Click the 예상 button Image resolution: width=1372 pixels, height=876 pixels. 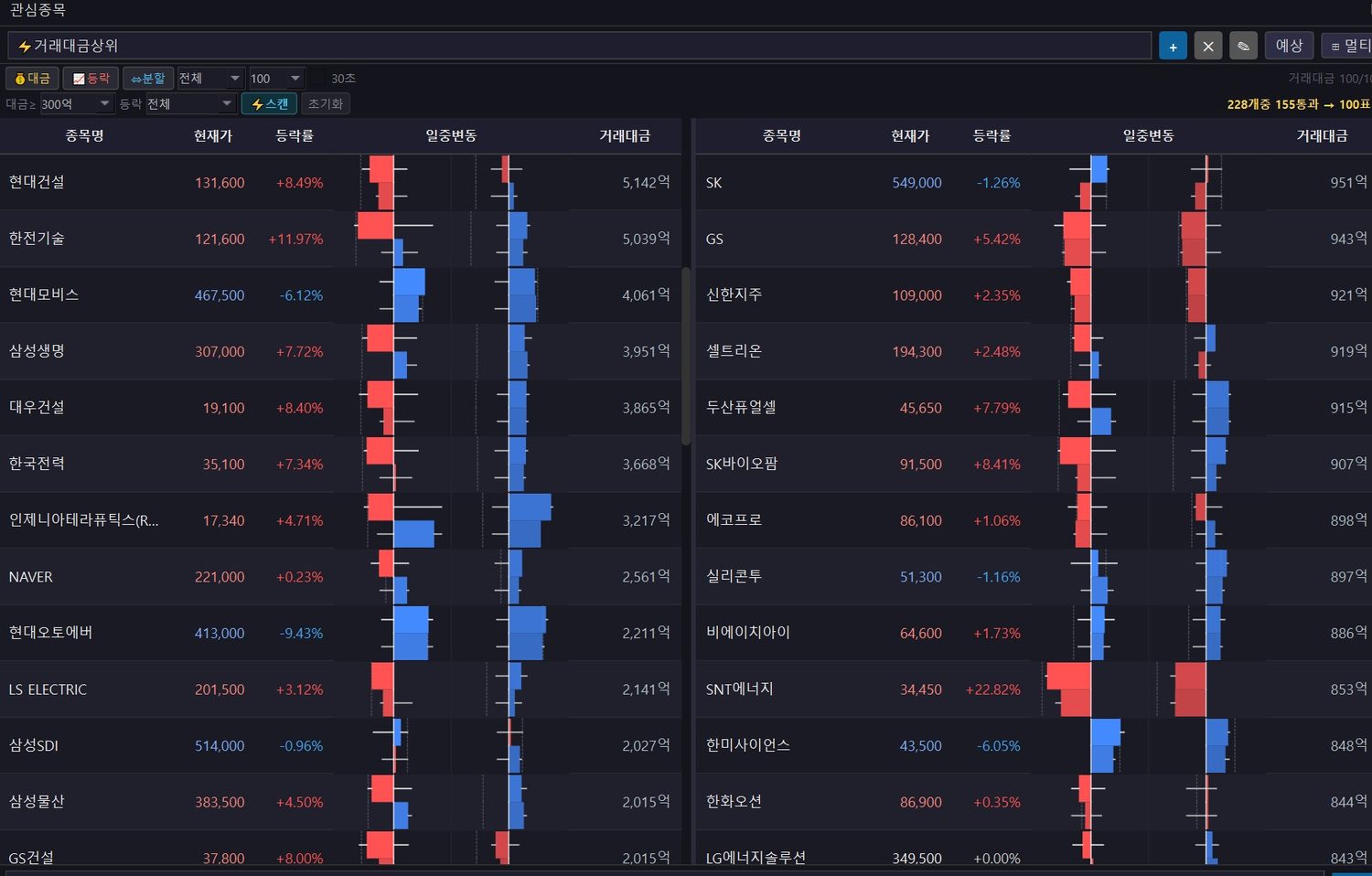pos(1290,46)
